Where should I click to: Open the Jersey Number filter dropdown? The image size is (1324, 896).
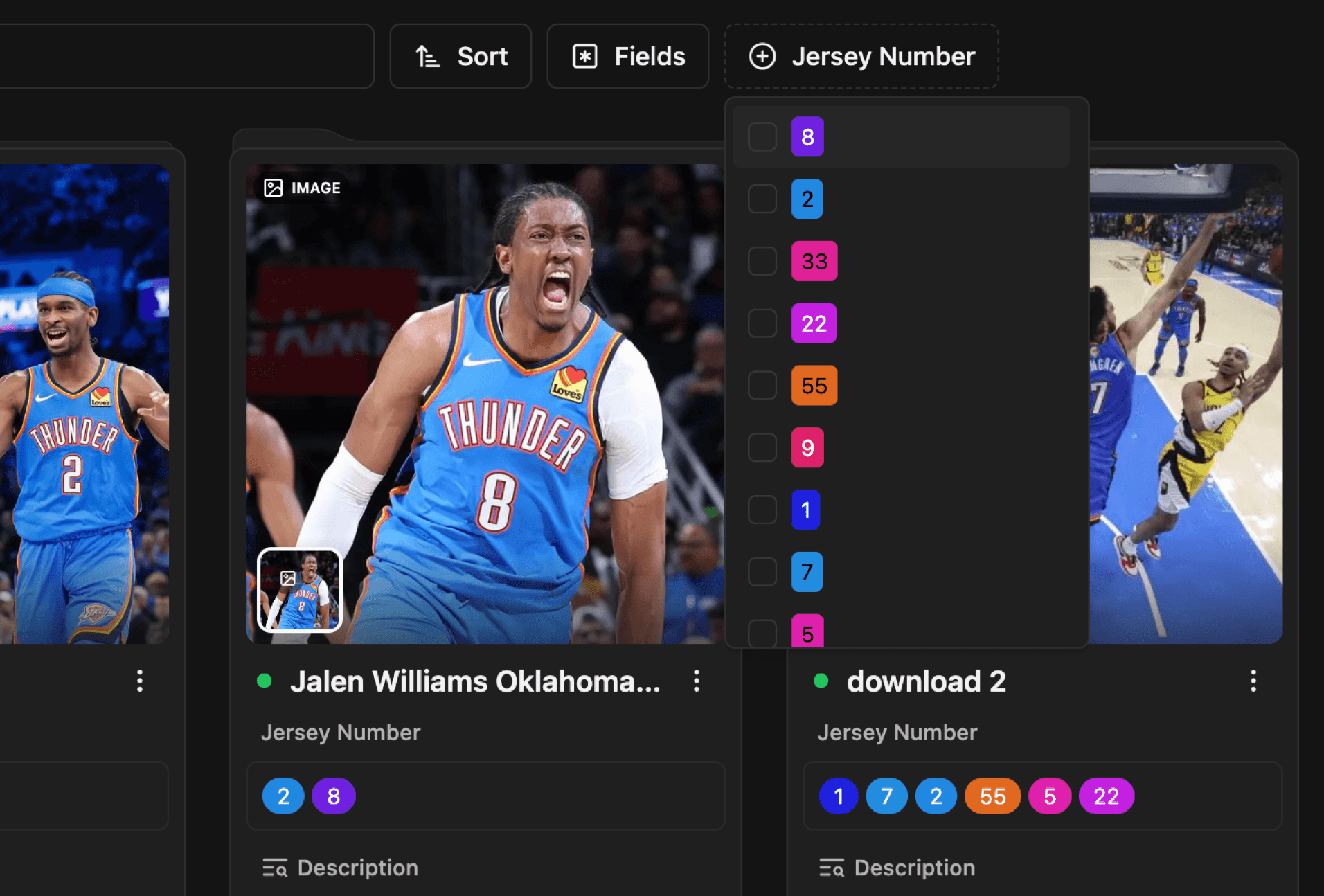click(861, 56)
